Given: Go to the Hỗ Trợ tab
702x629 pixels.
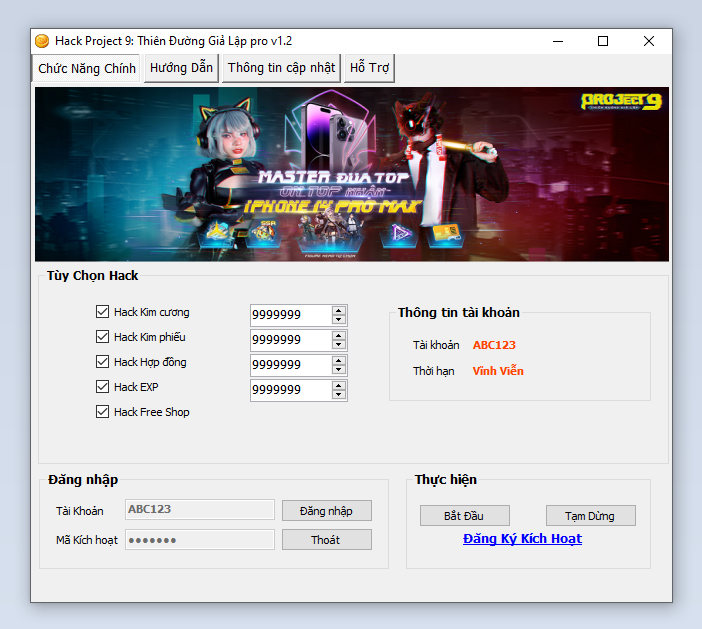Looking at the screenshot, I should click(370, 68).
